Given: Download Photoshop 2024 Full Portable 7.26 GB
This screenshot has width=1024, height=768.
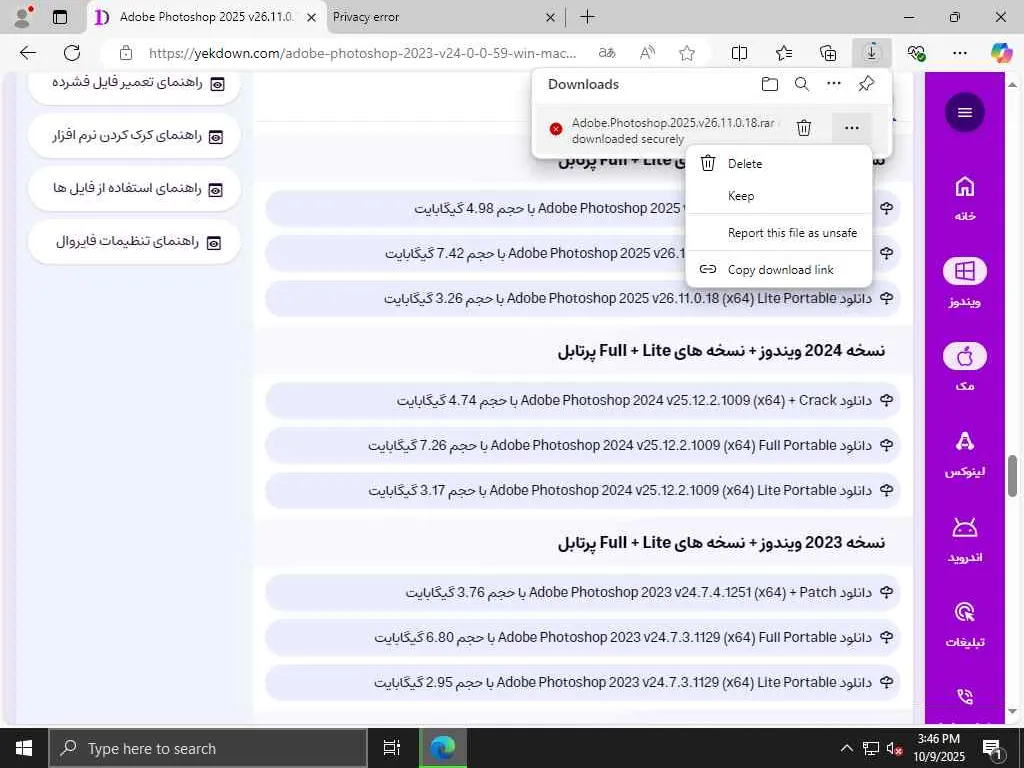Looking at the screenshot, I should (x=583, y=445).
